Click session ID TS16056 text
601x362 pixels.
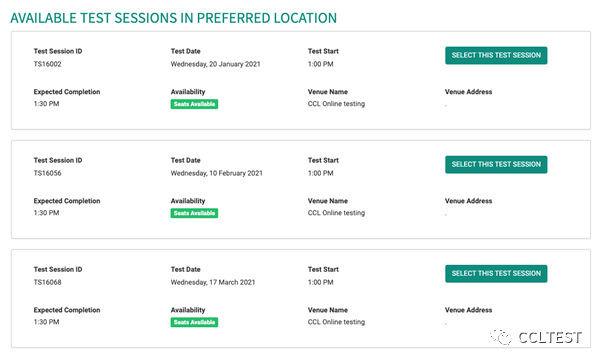[x=48, y=173]
